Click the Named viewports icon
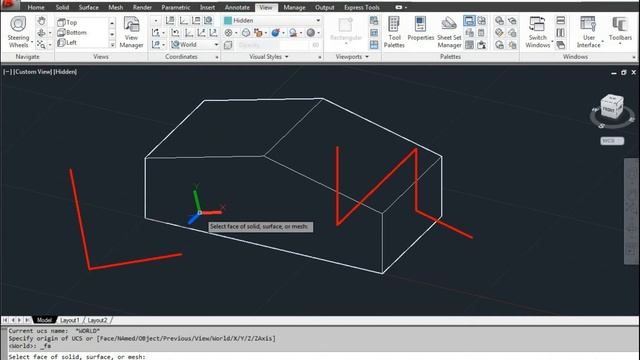This screenshot has height=360, width=640. (374, 20)
